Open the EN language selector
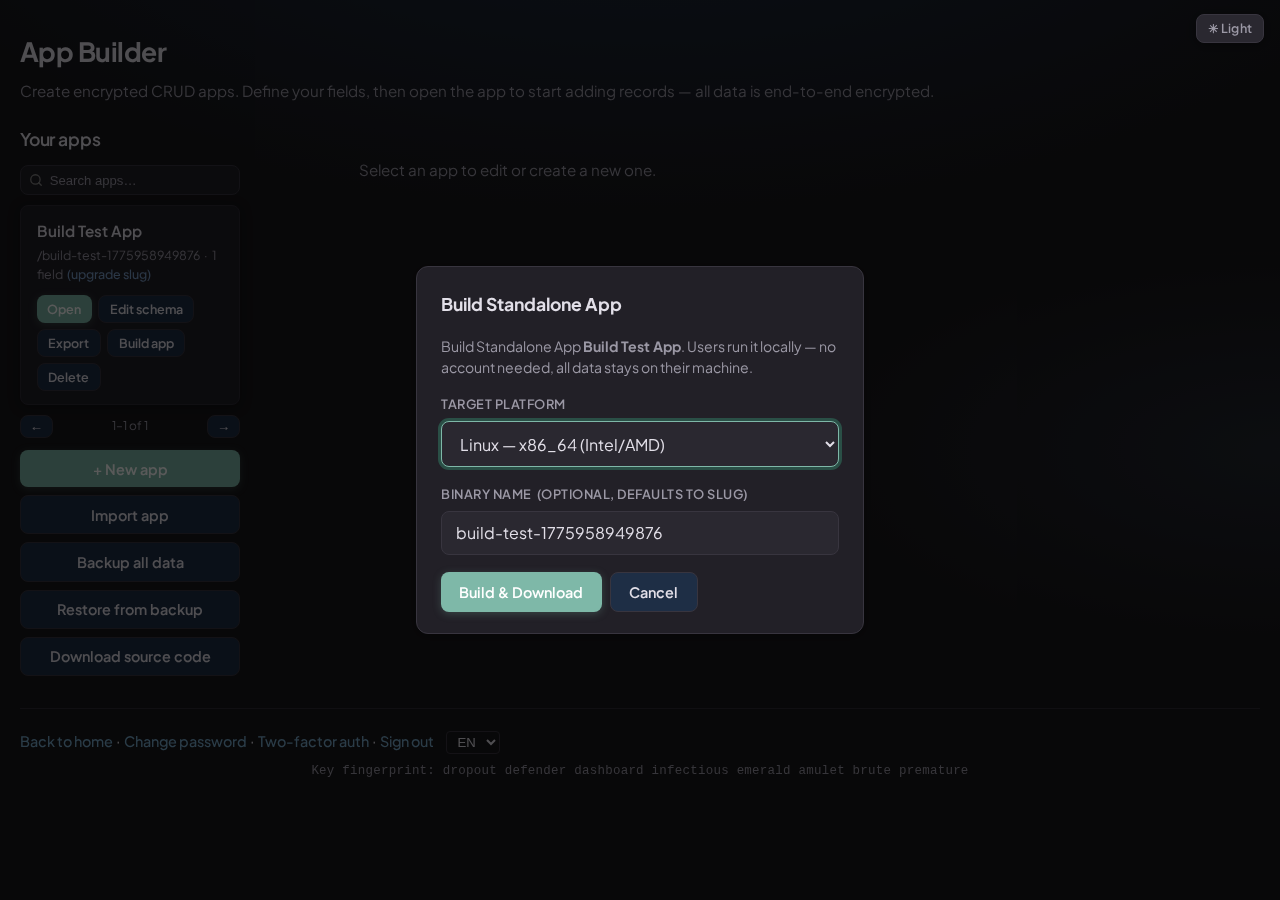Viewport: 1280px width, 900px height. [x=473, y=742]
